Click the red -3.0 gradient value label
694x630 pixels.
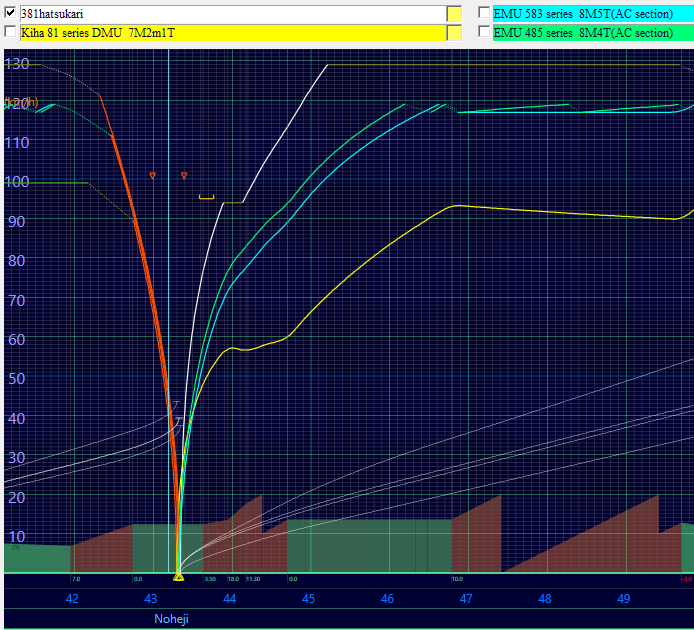pyautogui.click(x=687, y=579)
